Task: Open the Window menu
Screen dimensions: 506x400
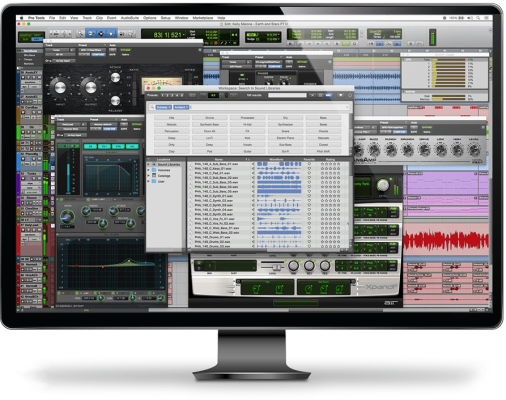Action: pos(182,18)
